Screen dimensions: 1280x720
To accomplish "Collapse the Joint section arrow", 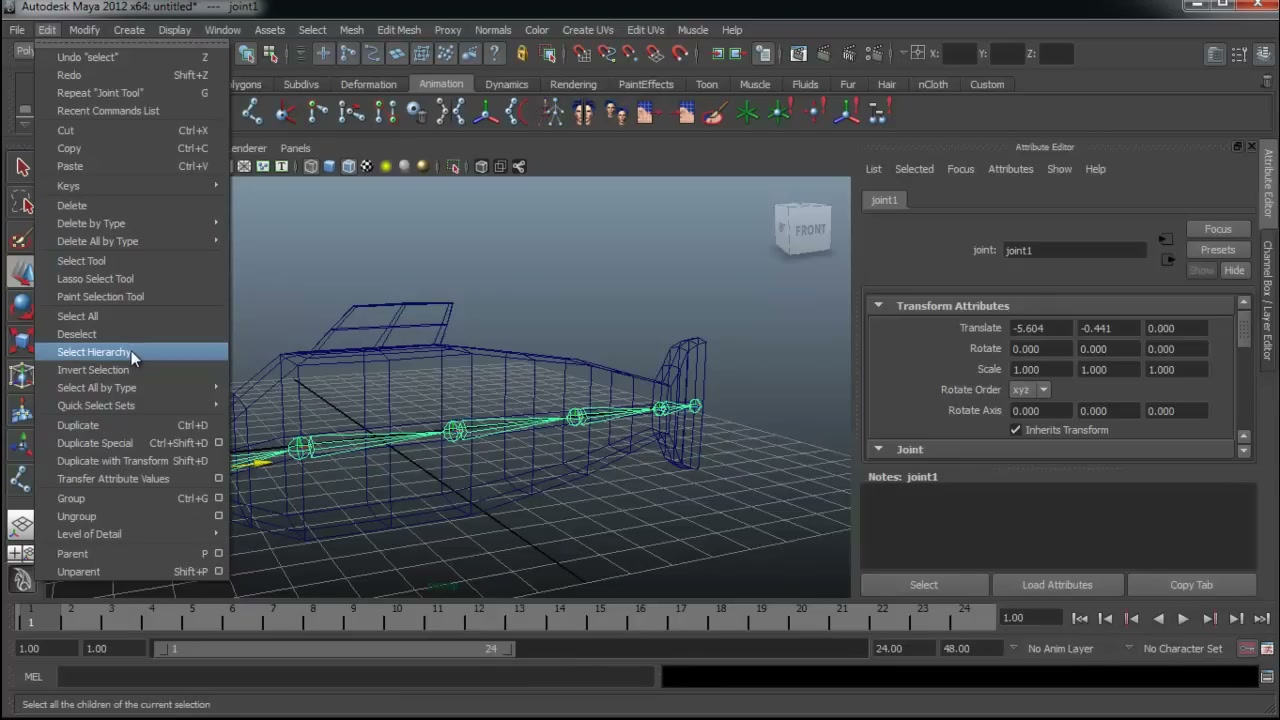I will [x=877, y=450].
